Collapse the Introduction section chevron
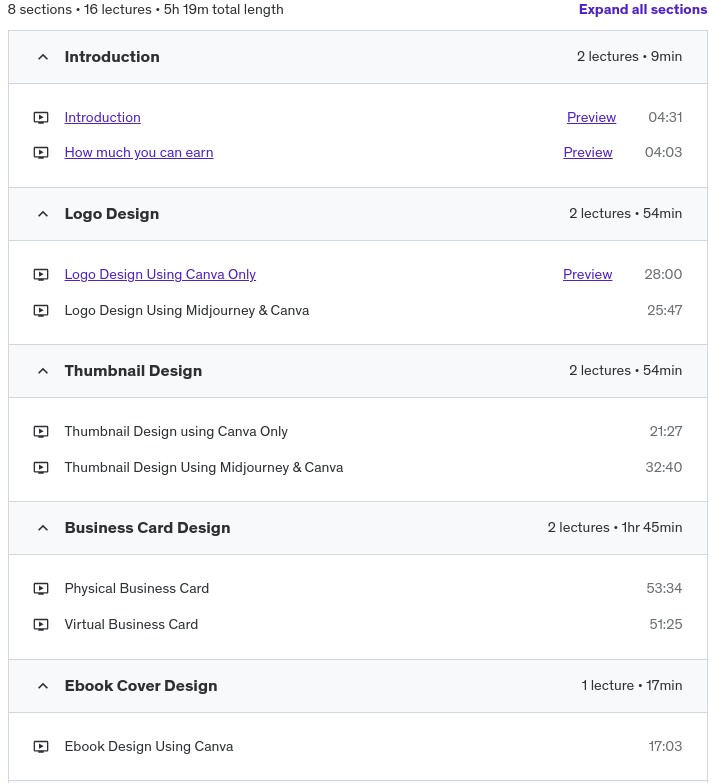The height and width of the screenshot is (783, 713). click(x=43, y=57)
